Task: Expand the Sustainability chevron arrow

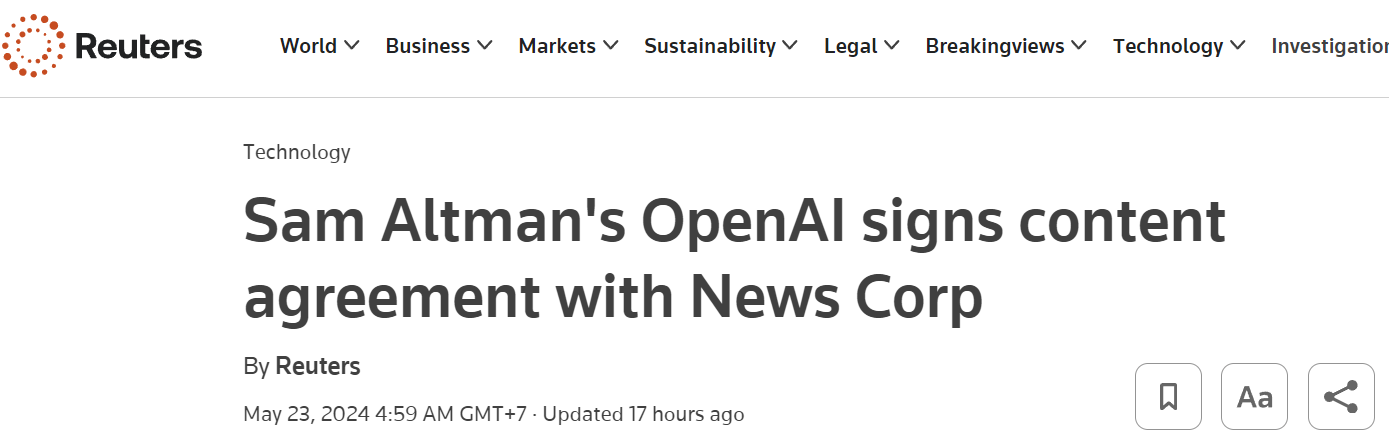Action: [790, 46]
